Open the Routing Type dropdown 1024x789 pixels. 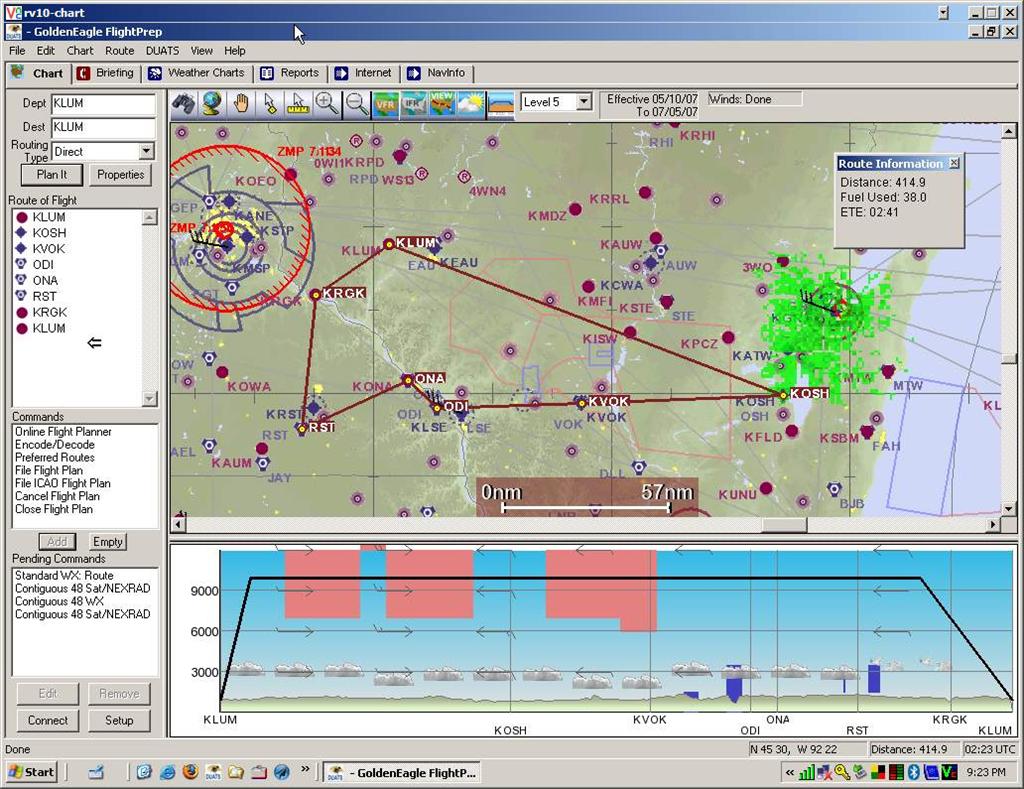pos(147,152)
